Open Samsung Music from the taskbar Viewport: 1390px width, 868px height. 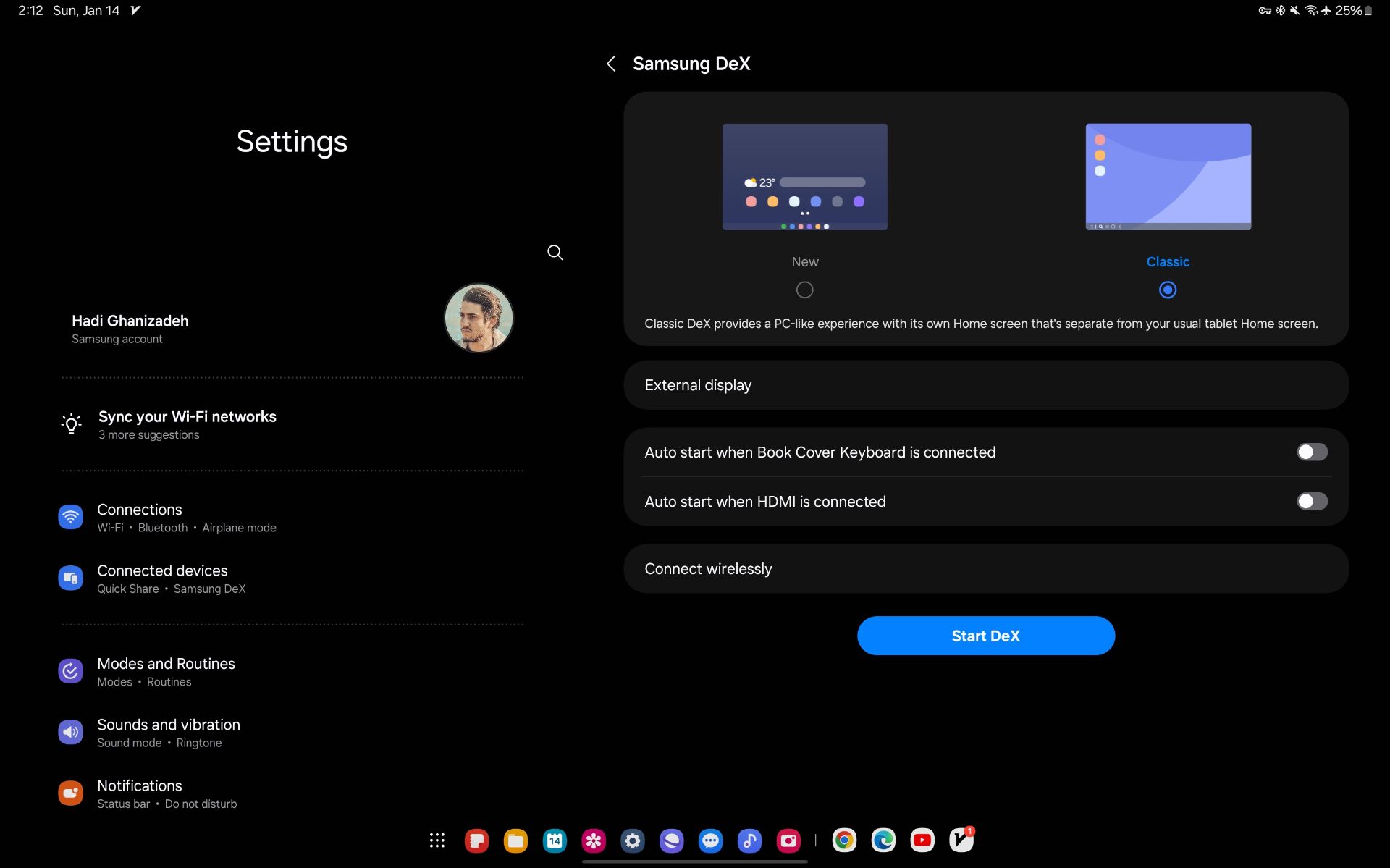749,840
